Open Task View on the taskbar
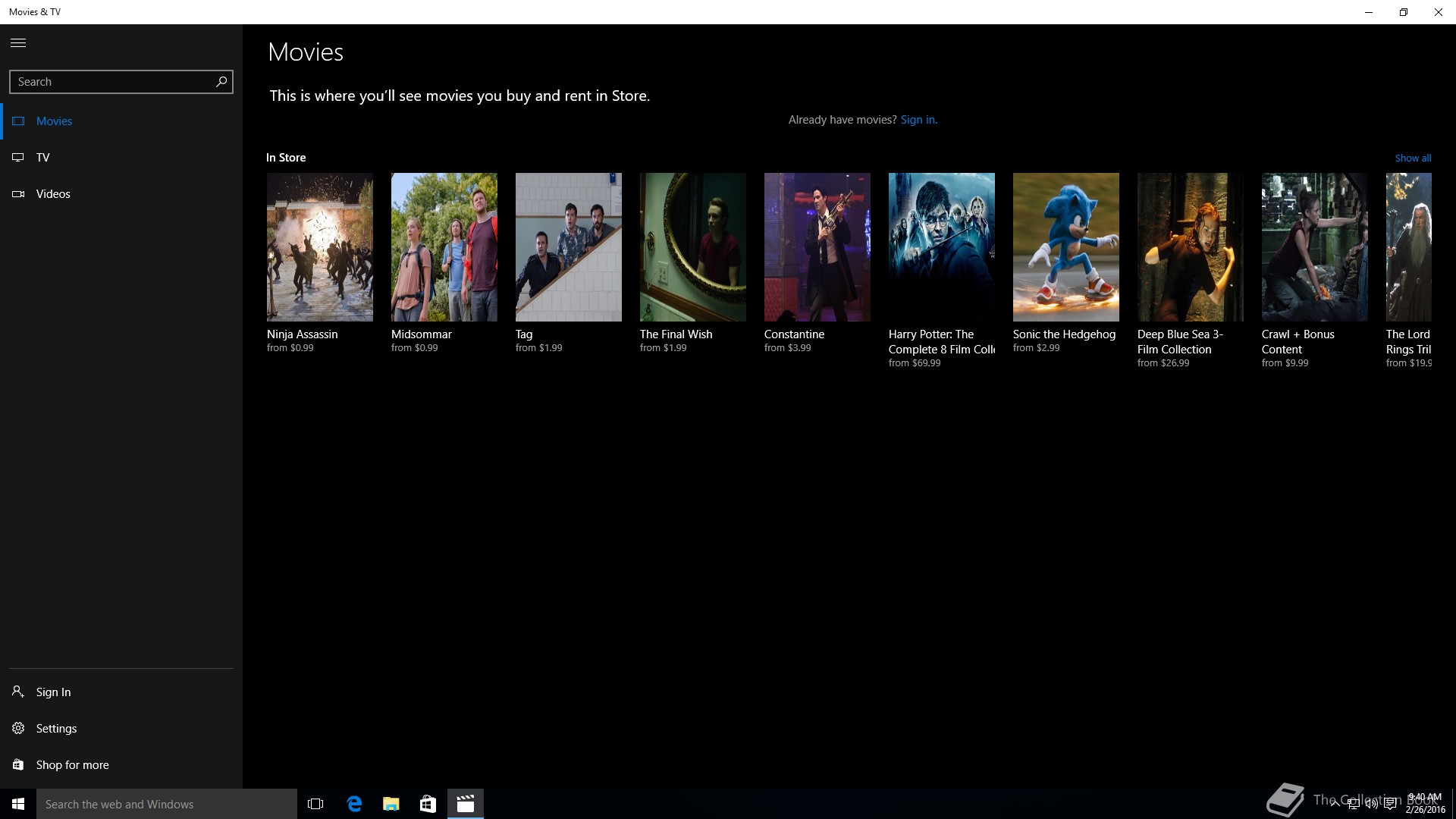This screenshot has width=1456, height=819. click(315, 804)
